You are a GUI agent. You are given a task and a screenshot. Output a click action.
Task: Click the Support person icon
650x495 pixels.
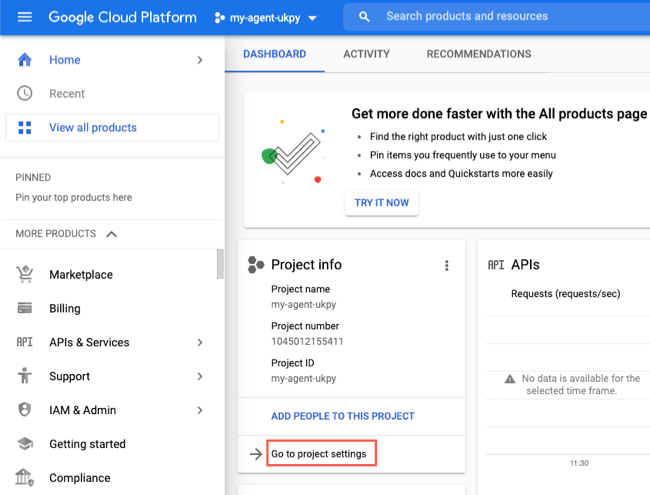[25, 376]
